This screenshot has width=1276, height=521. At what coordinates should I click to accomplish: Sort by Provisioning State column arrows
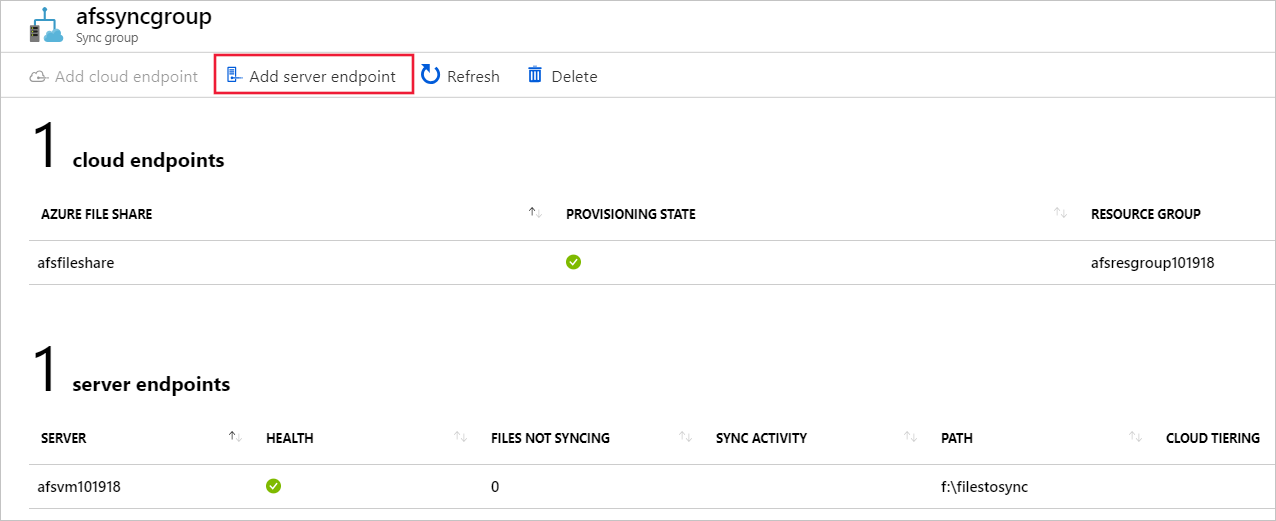click(1060, 213)
